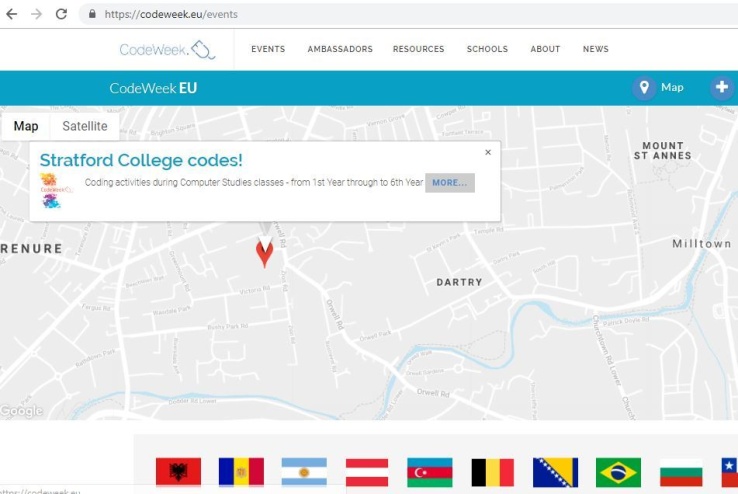Select the Bulgaria flag
Viewport: 738px width, 494px height.
tap(681, 472)
